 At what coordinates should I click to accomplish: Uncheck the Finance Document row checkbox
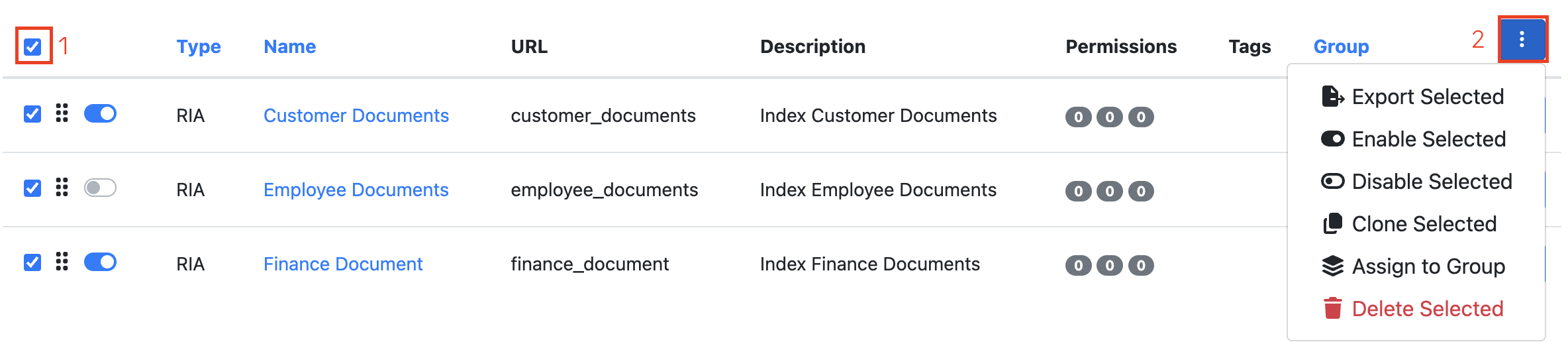point(32,262)
